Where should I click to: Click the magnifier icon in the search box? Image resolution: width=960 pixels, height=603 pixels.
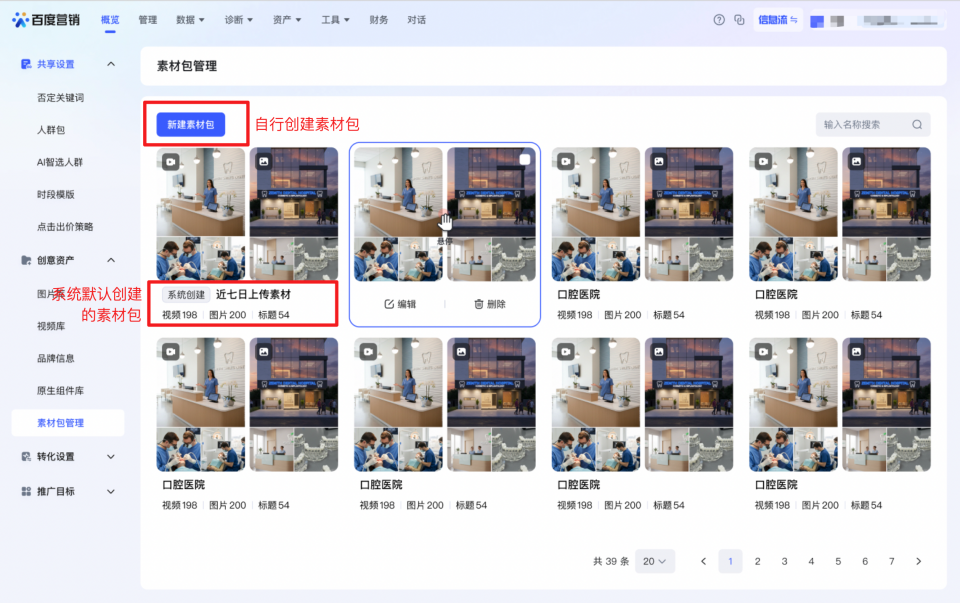pos(917,124)
